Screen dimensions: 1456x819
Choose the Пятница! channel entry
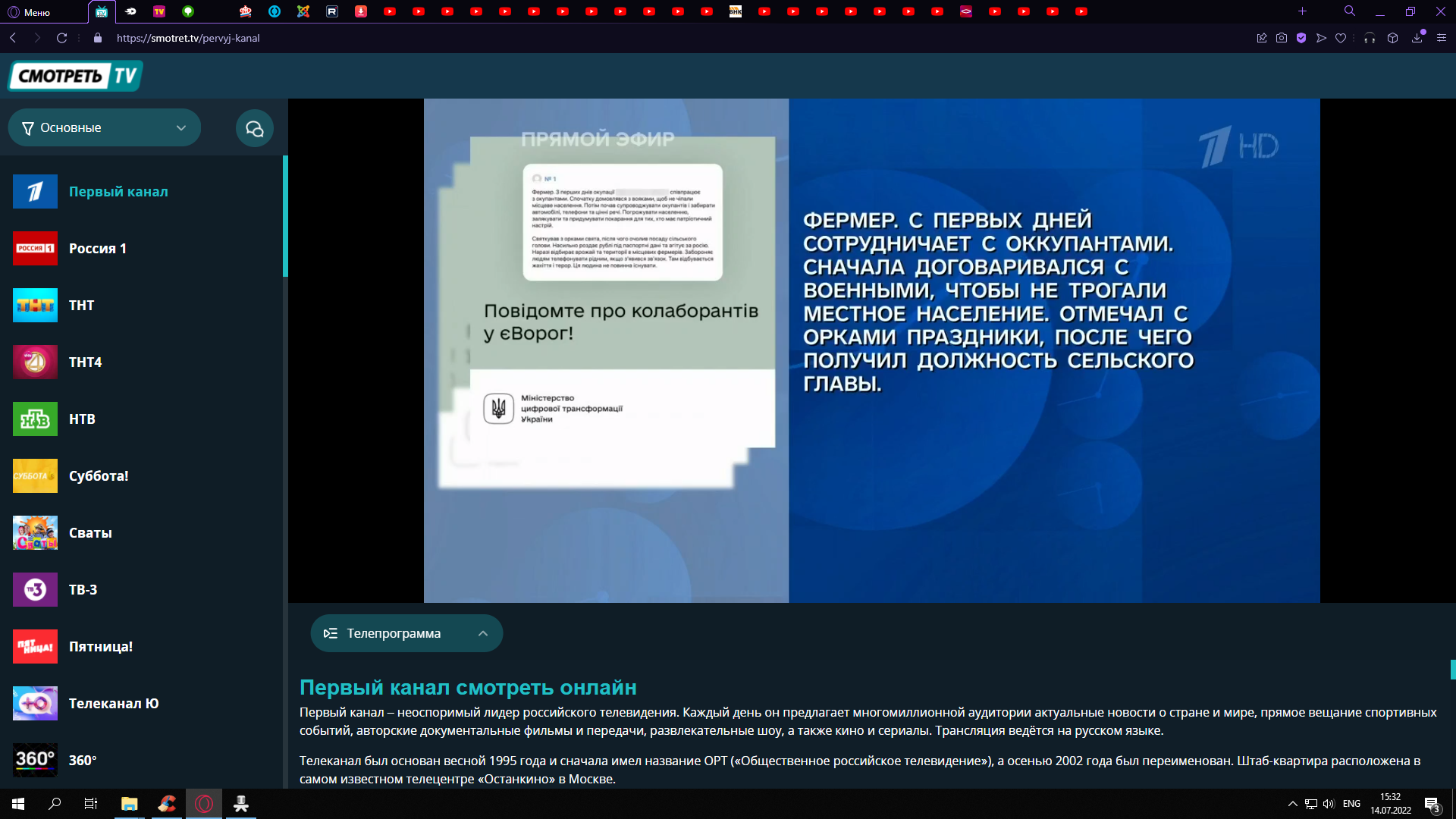pyautogui.click(x=100, y=647)
